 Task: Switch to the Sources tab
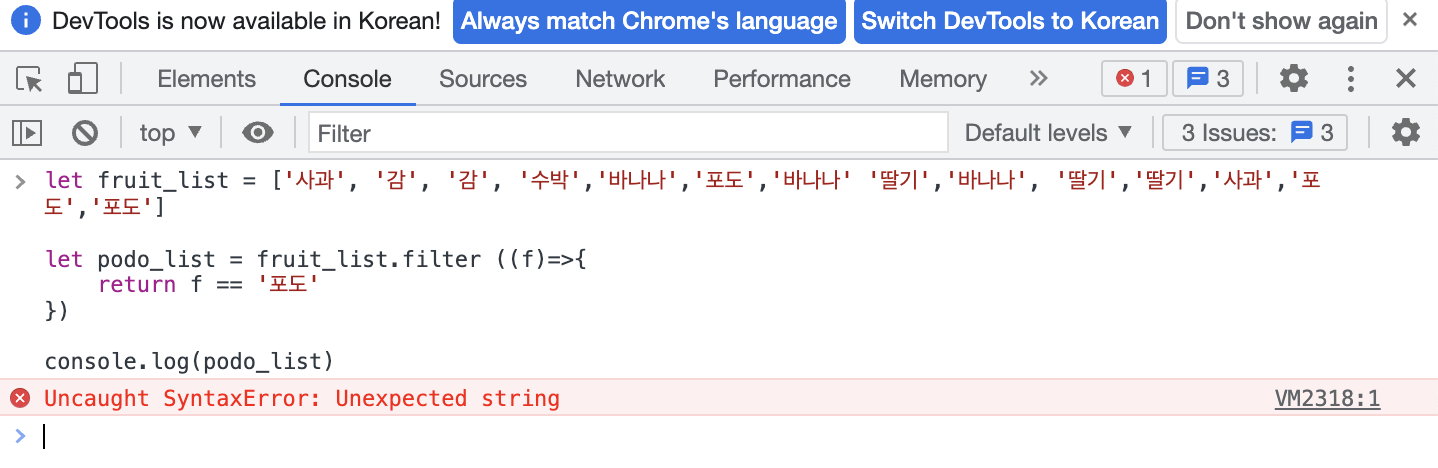(x=483, y=79)
